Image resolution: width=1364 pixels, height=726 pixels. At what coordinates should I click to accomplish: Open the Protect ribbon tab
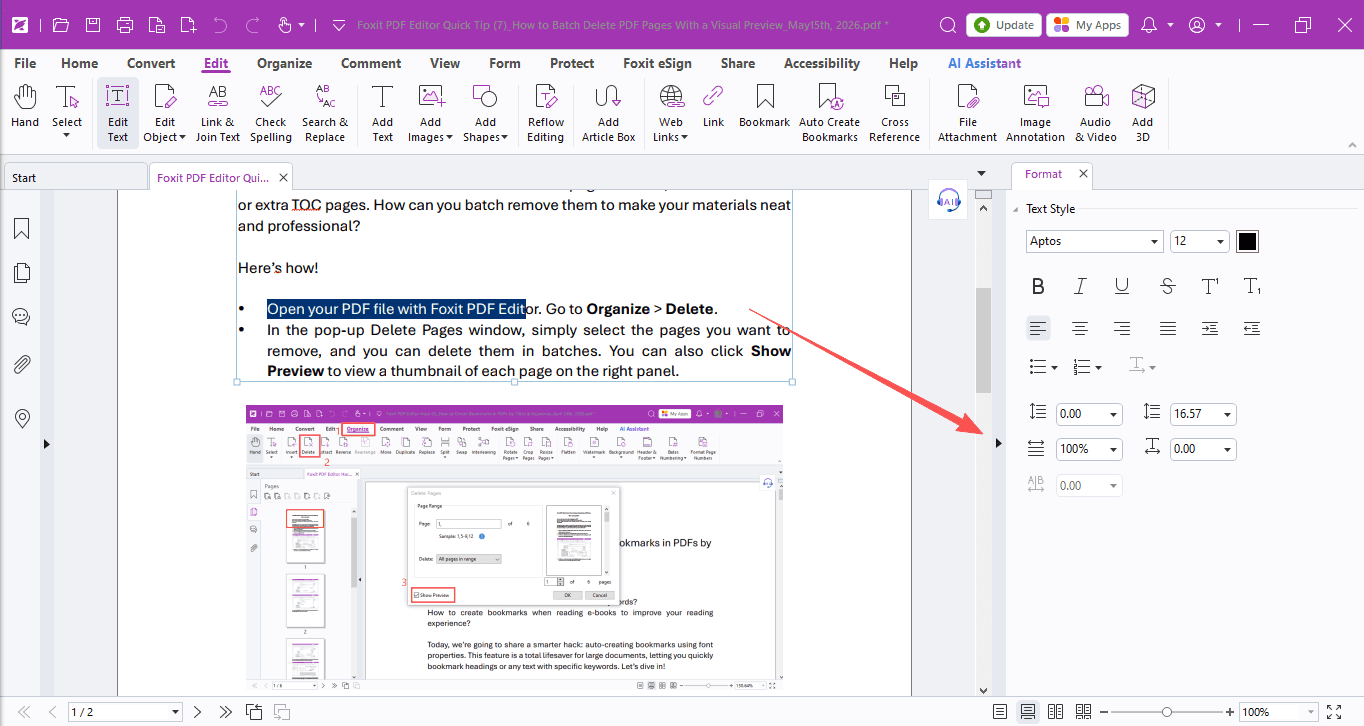point(572,63)
